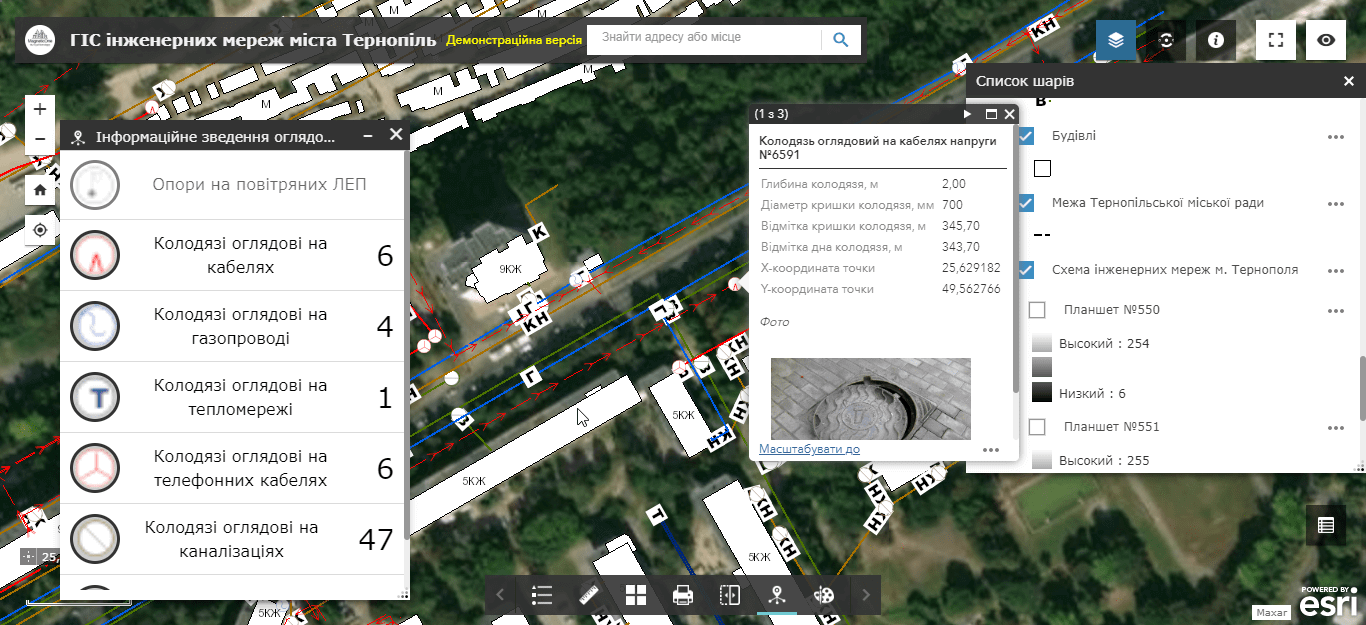Click the Layers list panel icon
This screenshot has width=1366, height=625.
(1115, 40)
